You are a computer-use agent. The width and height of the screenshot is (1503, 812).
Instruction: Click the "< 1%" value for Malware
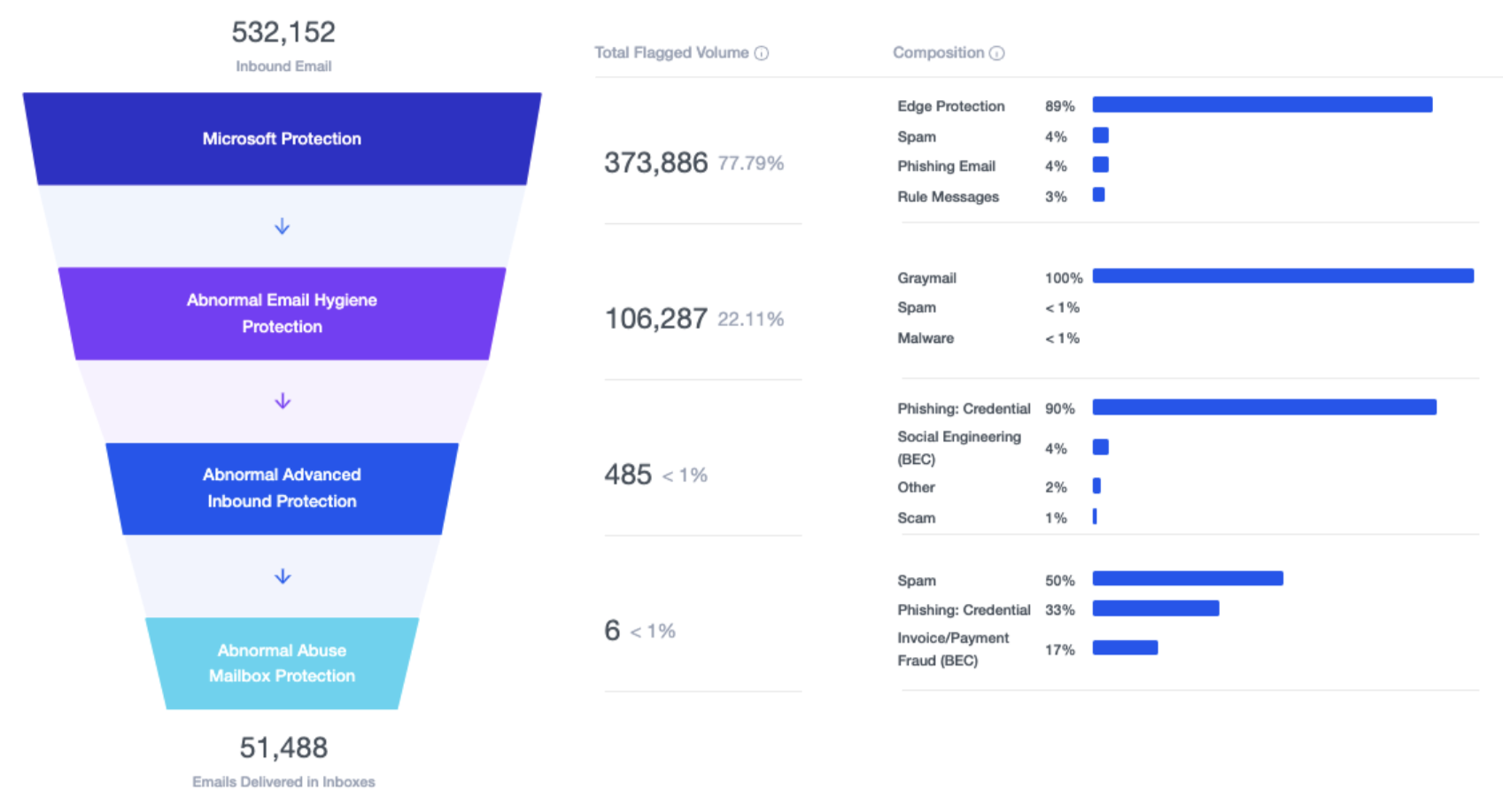1062,338
